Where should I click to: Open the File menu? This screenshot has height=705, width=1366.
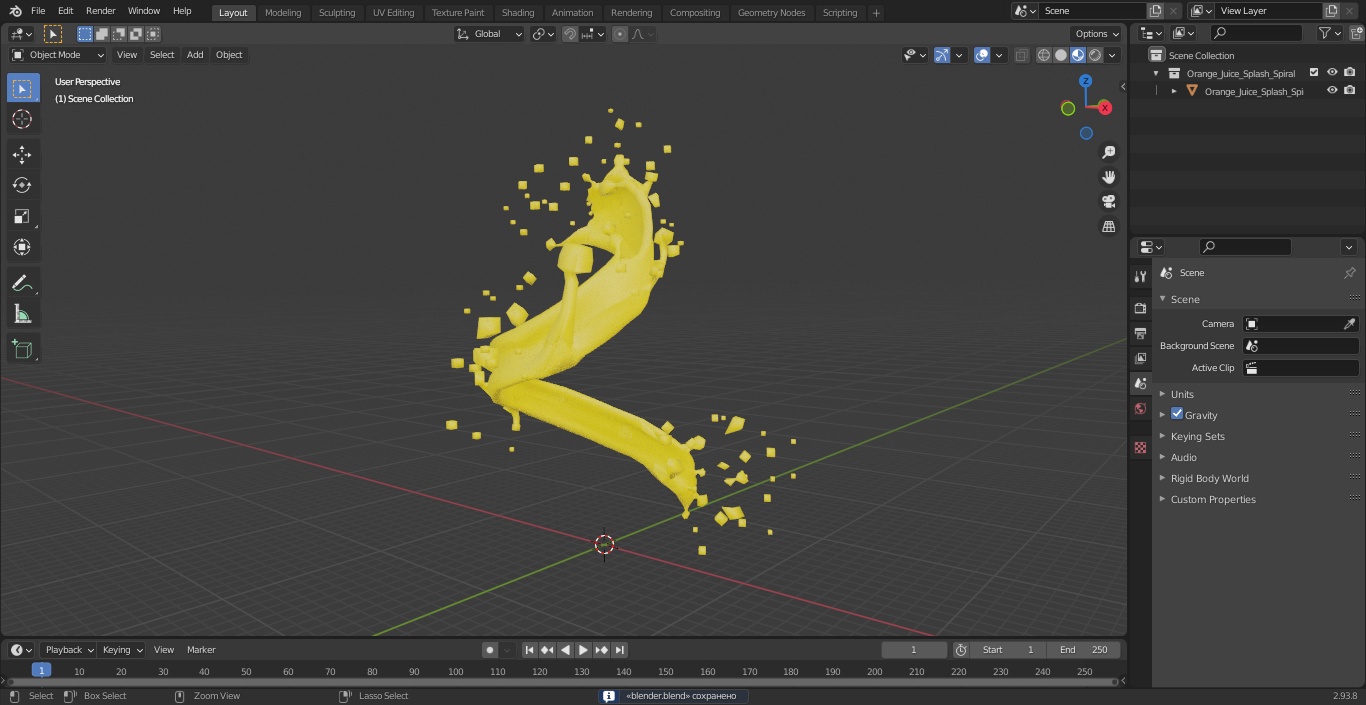[x=38, y=11]
